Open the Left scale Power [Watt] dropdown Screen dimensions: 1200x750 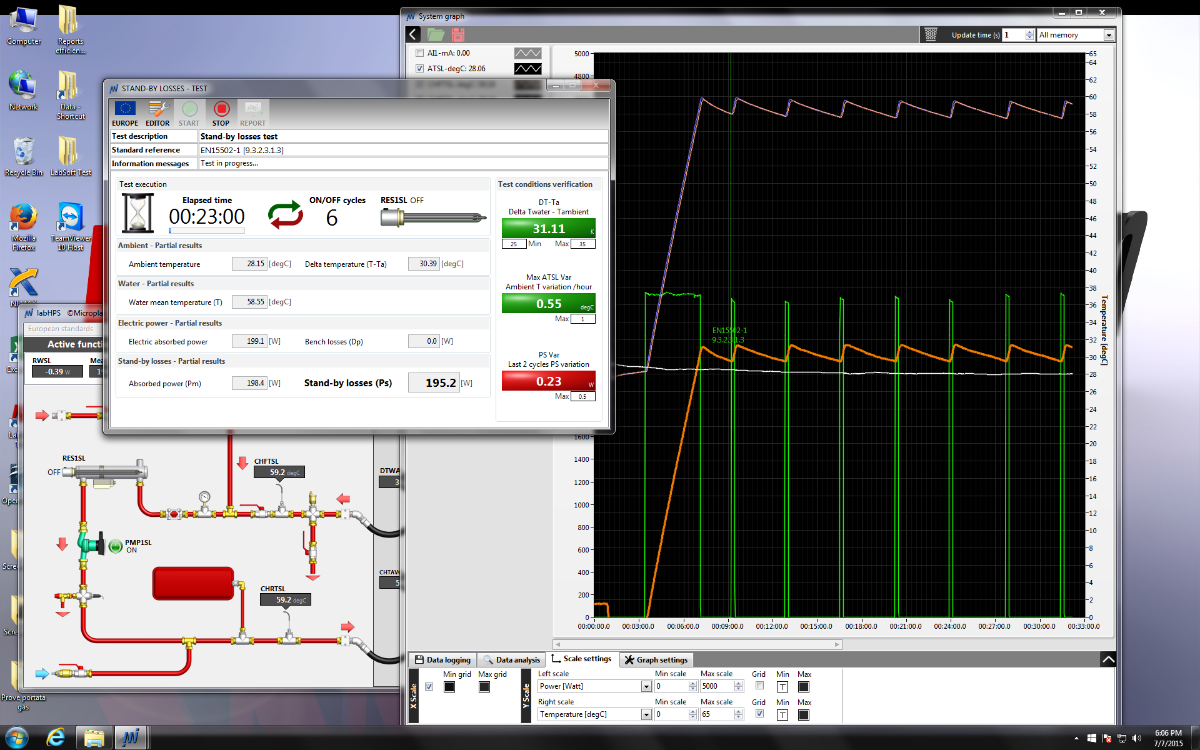594,686
